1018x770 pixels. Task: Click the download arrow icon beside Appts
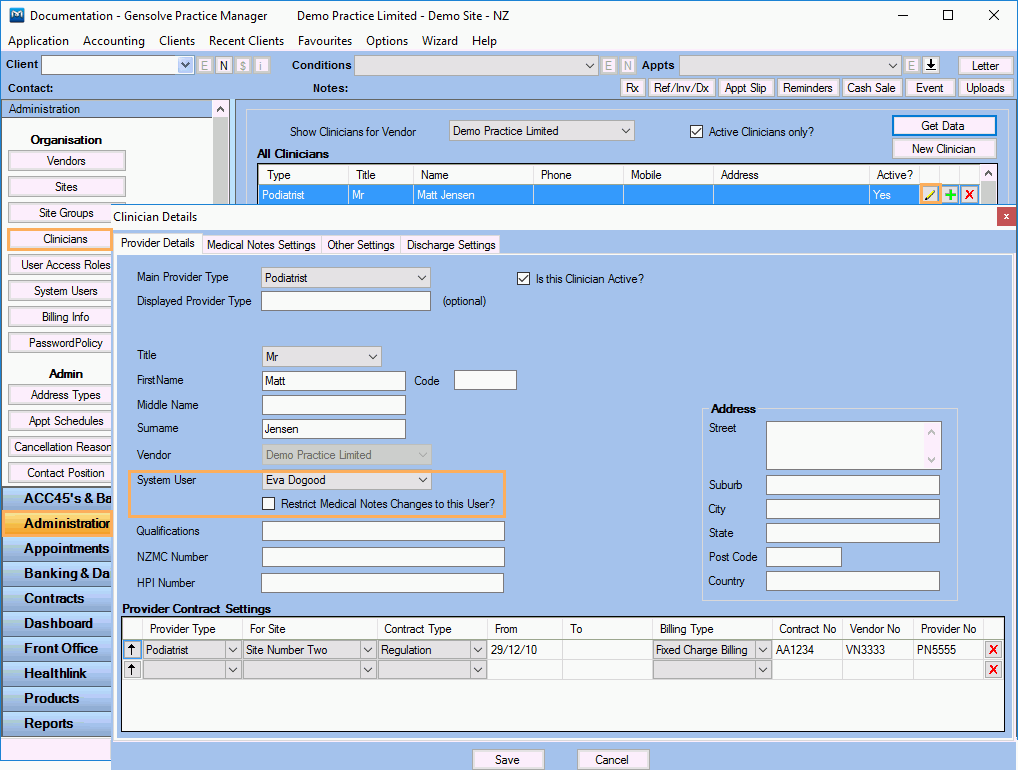tap(931, 65)
